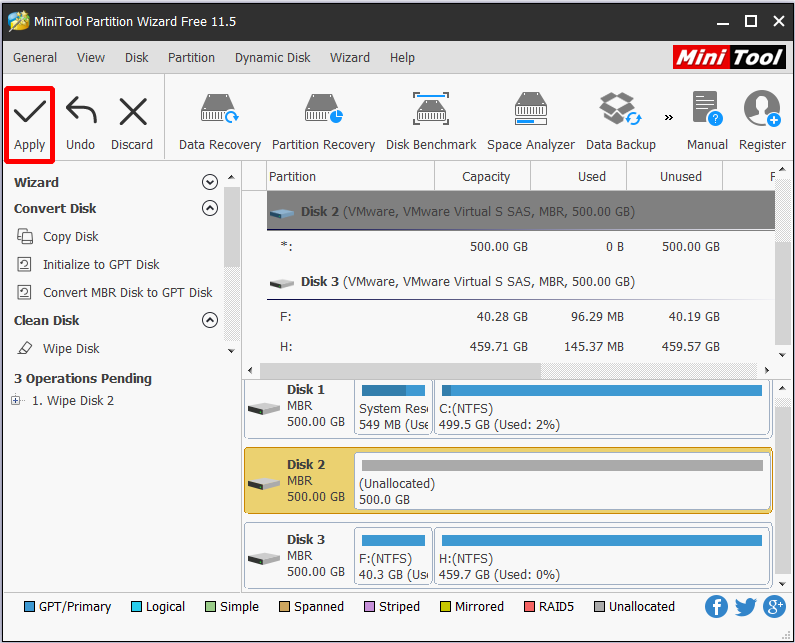Click the GPT/Primary blue legend swatch
This screenshot has width=795, height=643.
[29, 607]
